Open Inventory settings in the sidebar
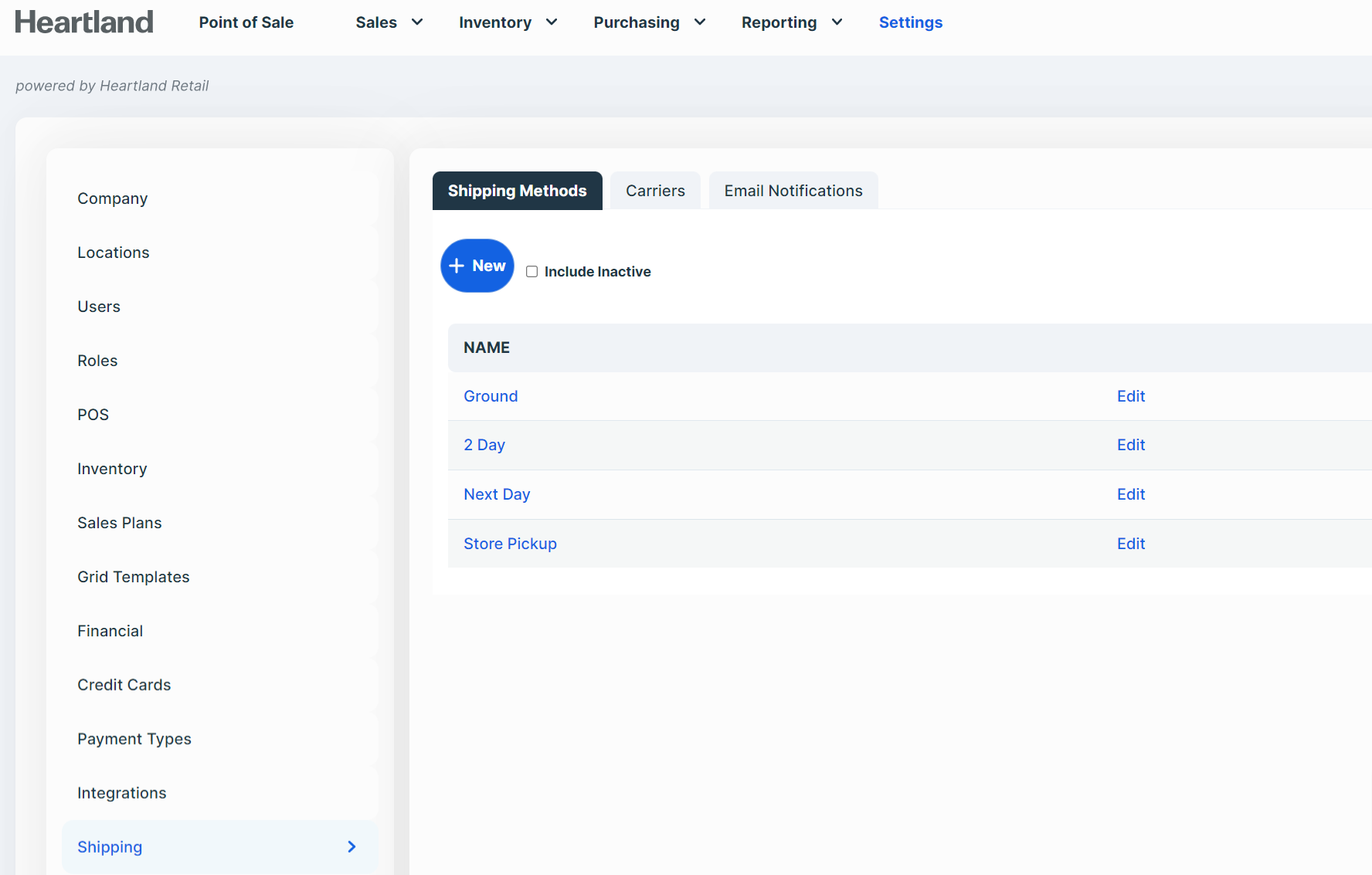Viewport: 1372px width, 875px height. pyautogui.click(x=220, y=469)
